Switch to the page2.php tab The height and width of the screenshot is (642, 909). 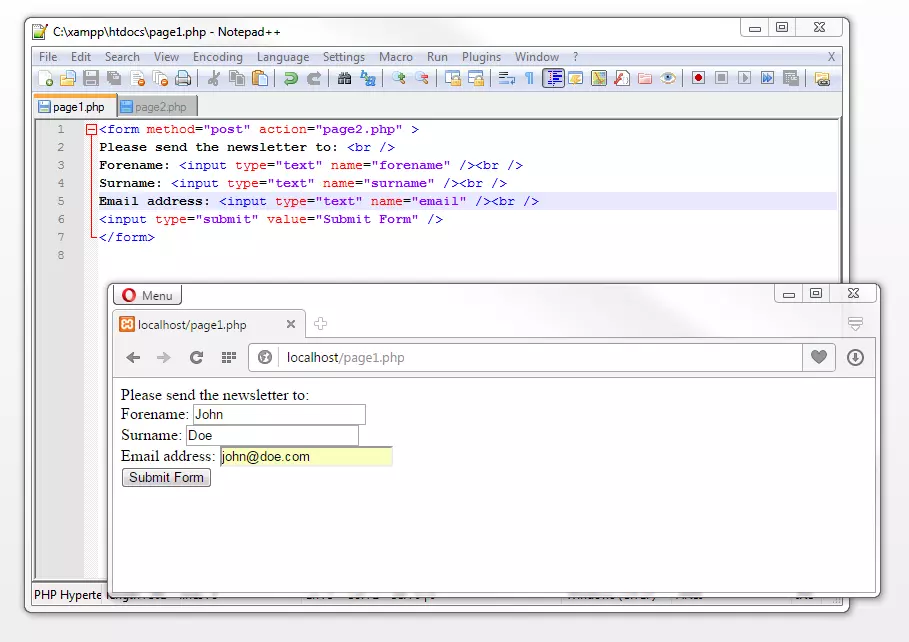(x=158, y=105)
